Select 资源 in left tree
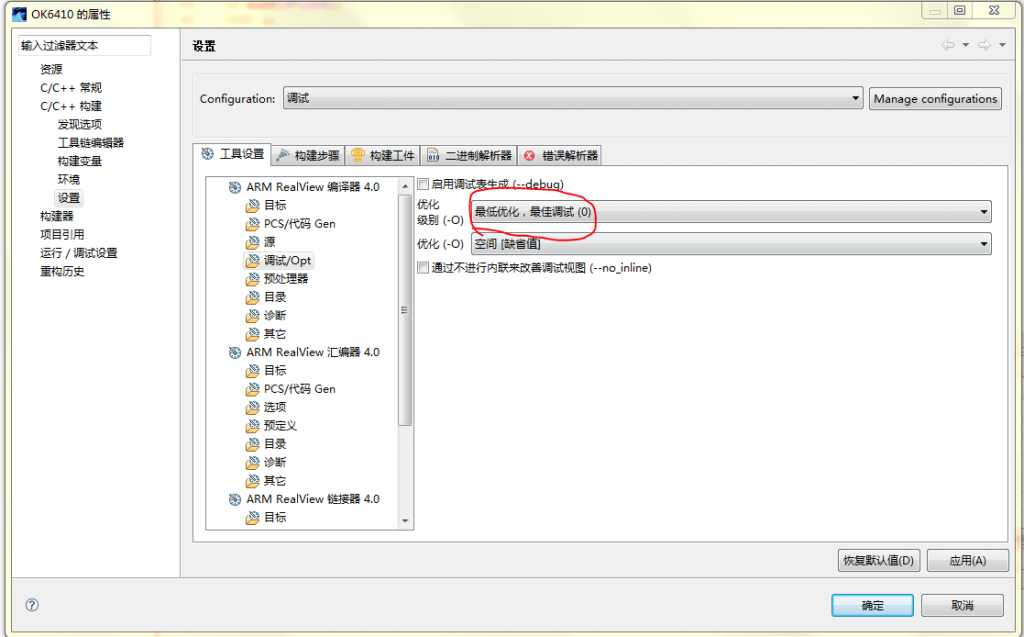The height and width of the screenshot is (637, 1024). click(51, 69)
